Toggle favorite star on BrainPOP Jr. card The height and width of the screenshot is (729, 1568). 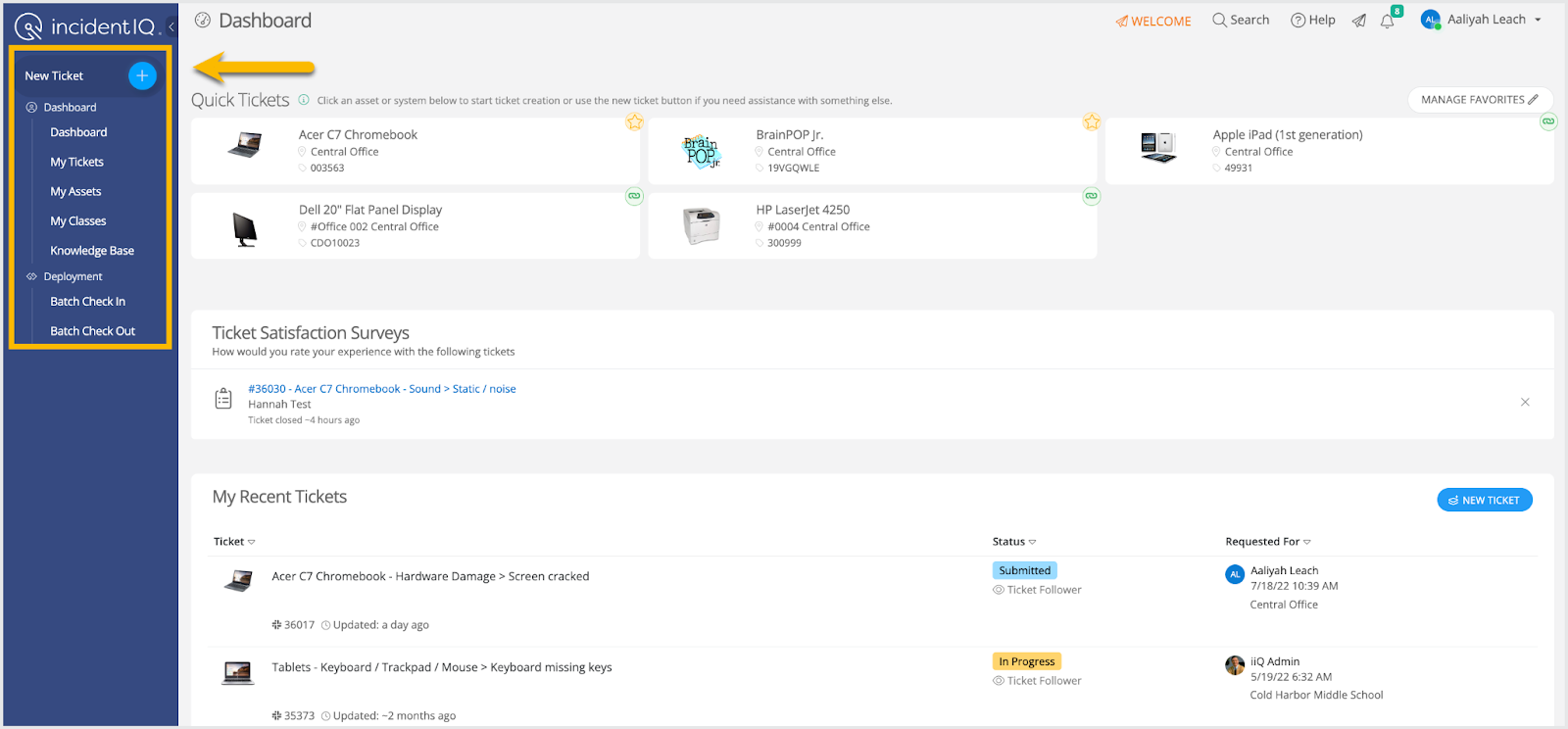(x=1091, y=121)
